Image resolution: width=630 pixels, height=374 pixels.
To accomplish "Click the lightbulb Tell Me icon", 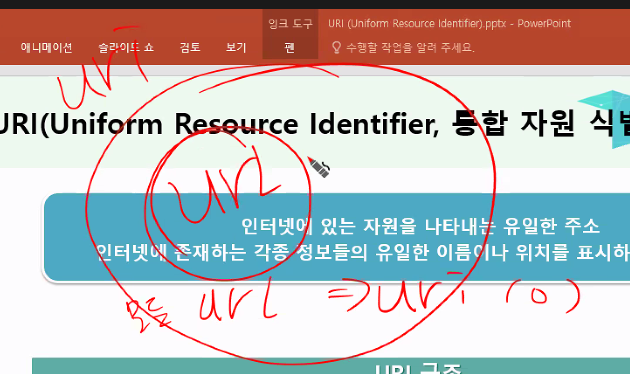I will [x=336, y=47].
